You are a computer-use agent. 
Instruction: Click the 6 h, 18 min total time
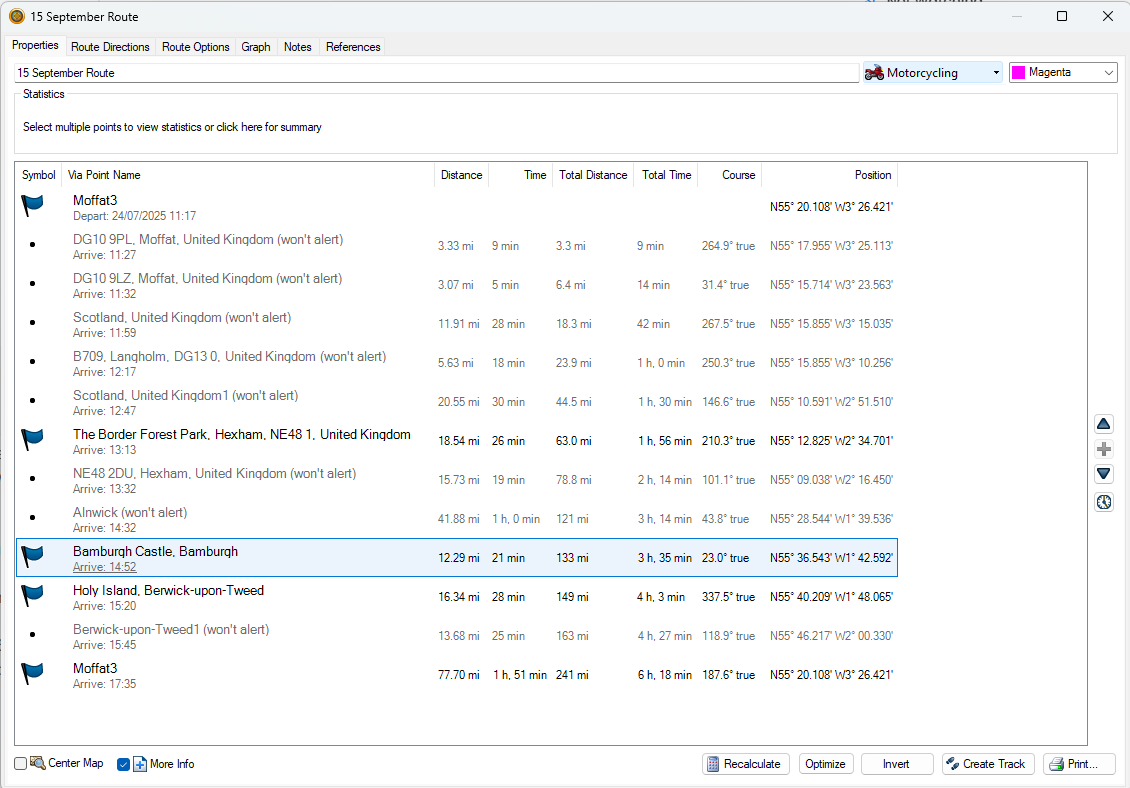pyautogui.click(x=664, y=675)
